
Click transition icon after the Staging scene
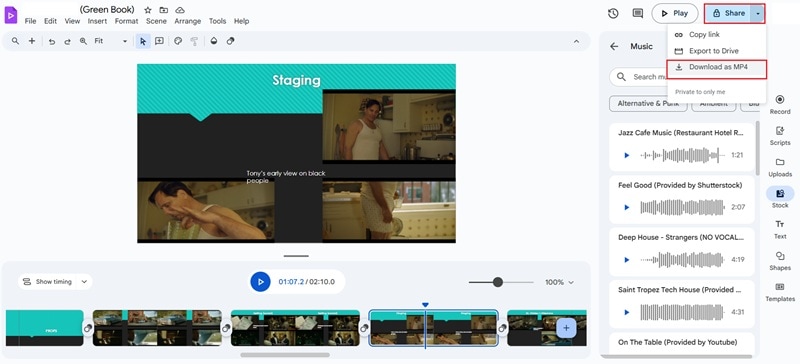pyautogui.click(x=502, y=329)
